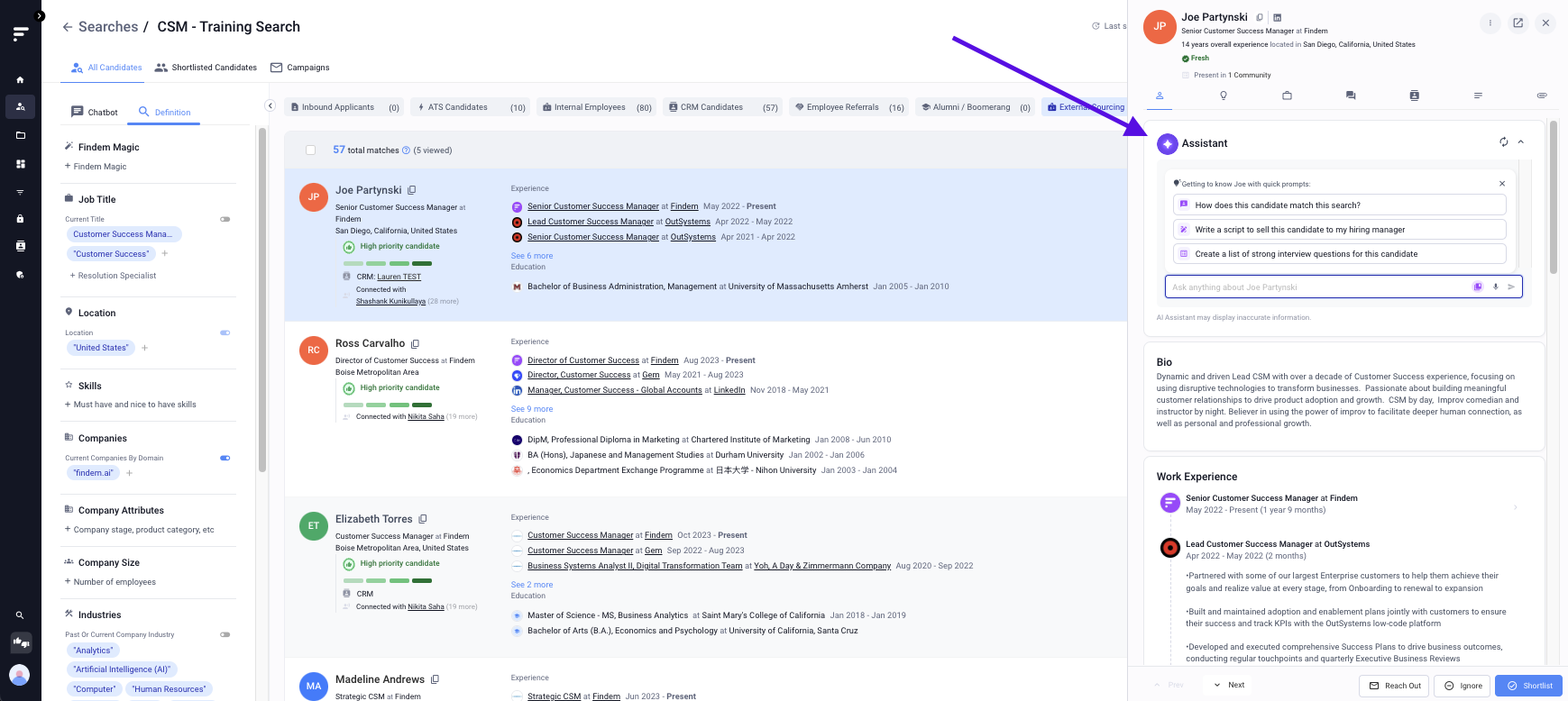The width and height of the screenshot is (1568, 701).
Task: Copy Joe Partynski's name in candidate list
Action: point(412,190)
